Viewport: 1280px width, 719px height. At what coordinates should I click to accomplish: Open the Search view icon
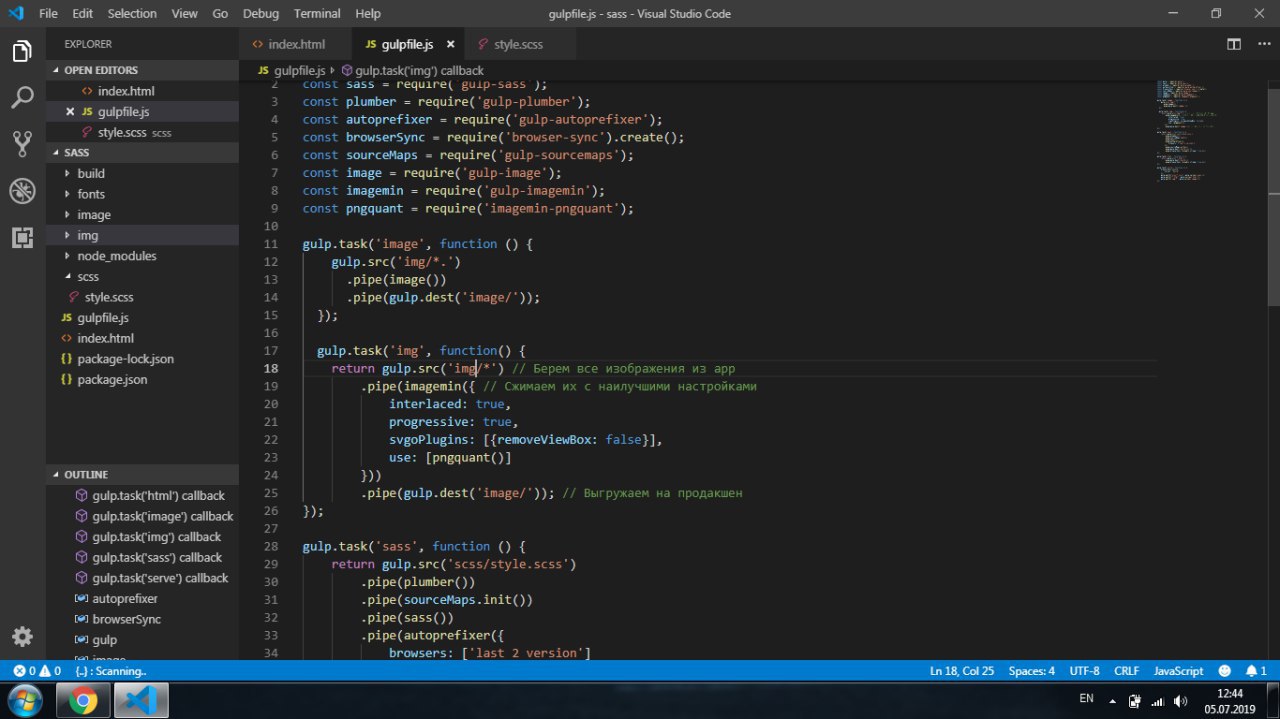coord(22,98)
